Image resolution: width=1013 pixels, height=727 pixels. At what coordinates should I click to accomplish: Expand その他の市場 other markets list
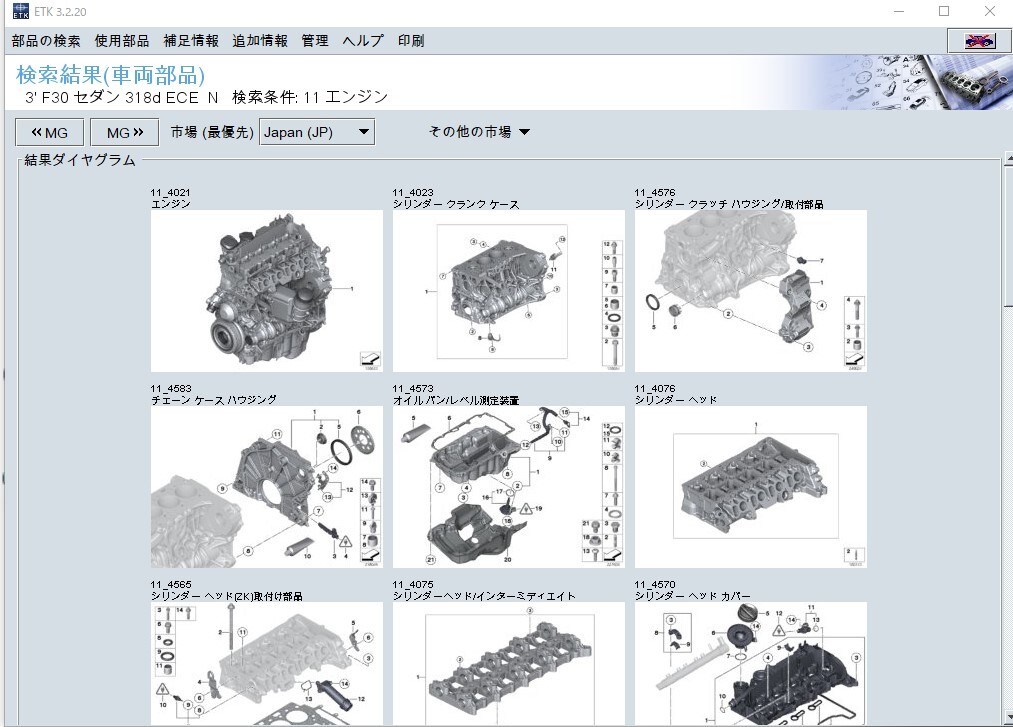(479, 132)
